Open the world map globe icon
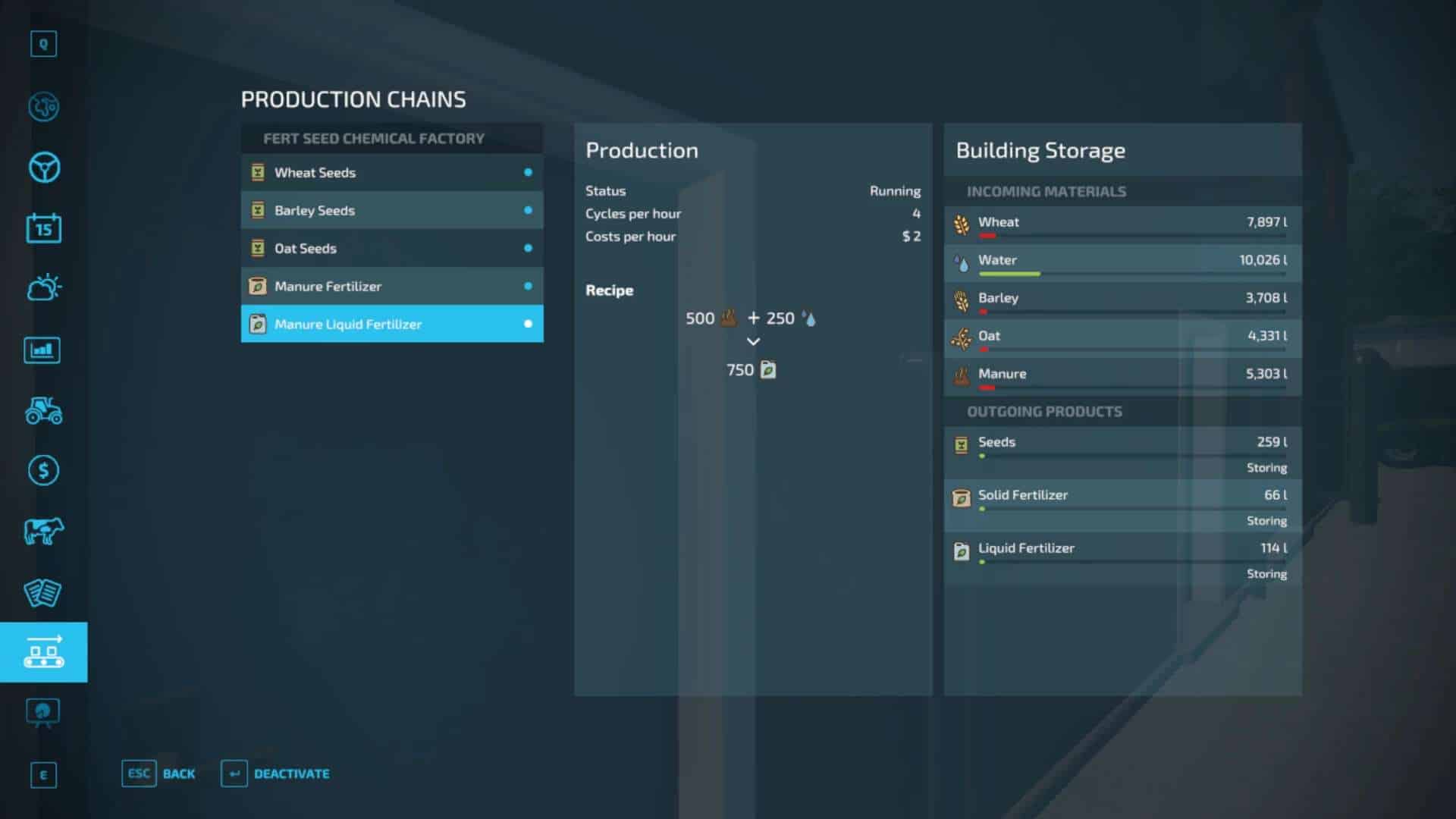Screen dimensions: 1456x819 click(x=43, y=107)
